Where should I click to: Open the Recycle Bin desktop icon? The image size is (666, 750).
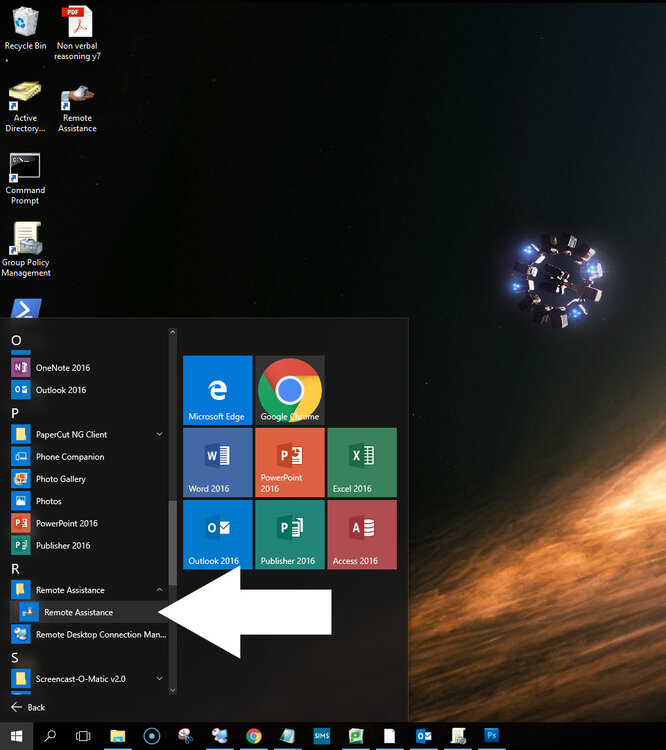[25, 28]
